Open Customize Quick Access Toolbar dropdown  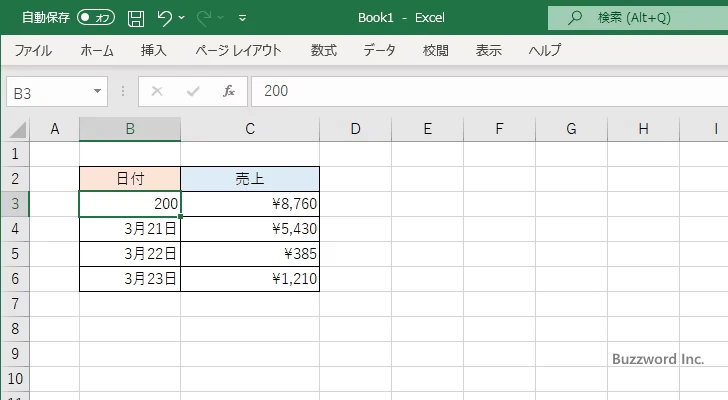243,18
